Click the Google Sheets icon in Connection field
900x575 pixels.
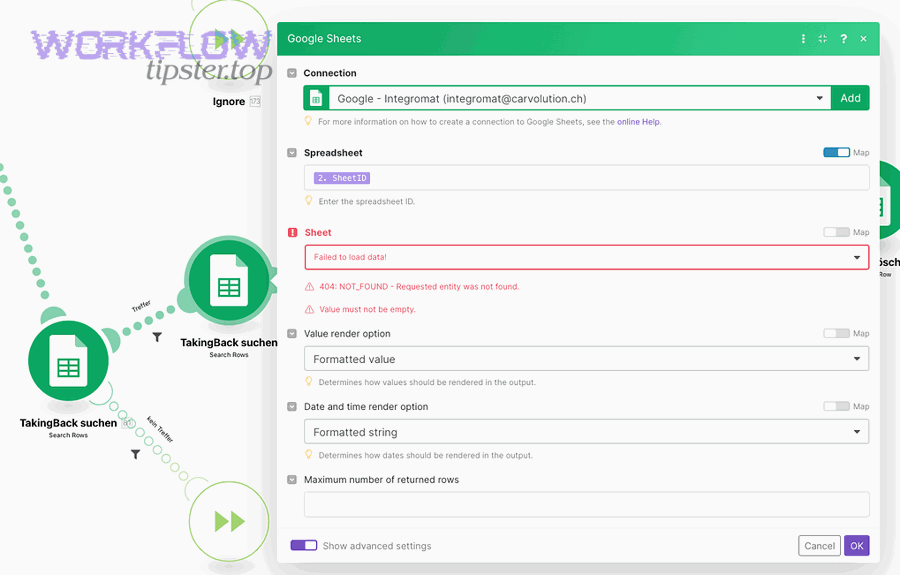point(316,98)
